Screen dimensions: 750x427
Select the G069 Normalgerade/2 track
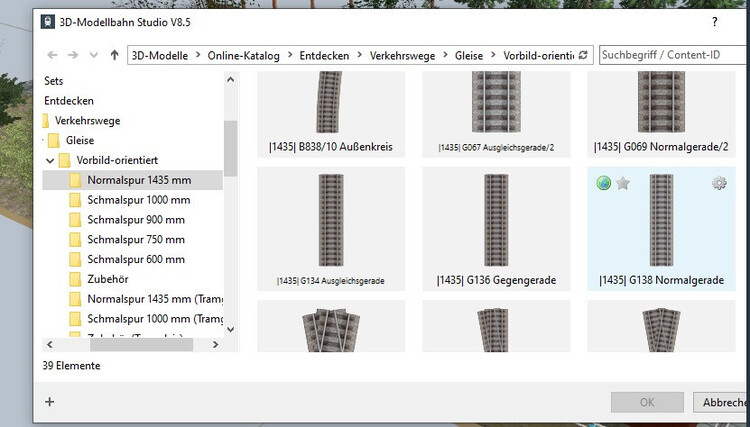(661, 114)
